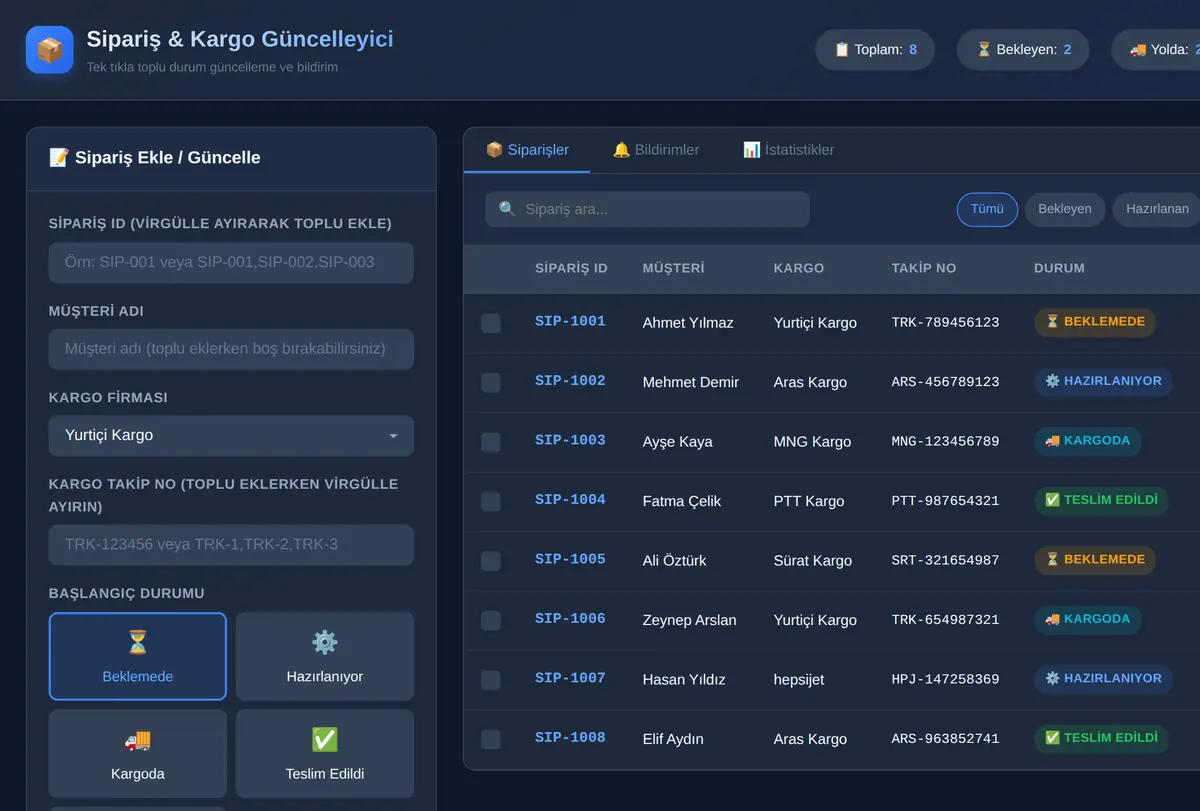Open the Bildirimler tab
Image resolution: width=1200 pixels, height=811 pixels.
[x=656, y=150]
